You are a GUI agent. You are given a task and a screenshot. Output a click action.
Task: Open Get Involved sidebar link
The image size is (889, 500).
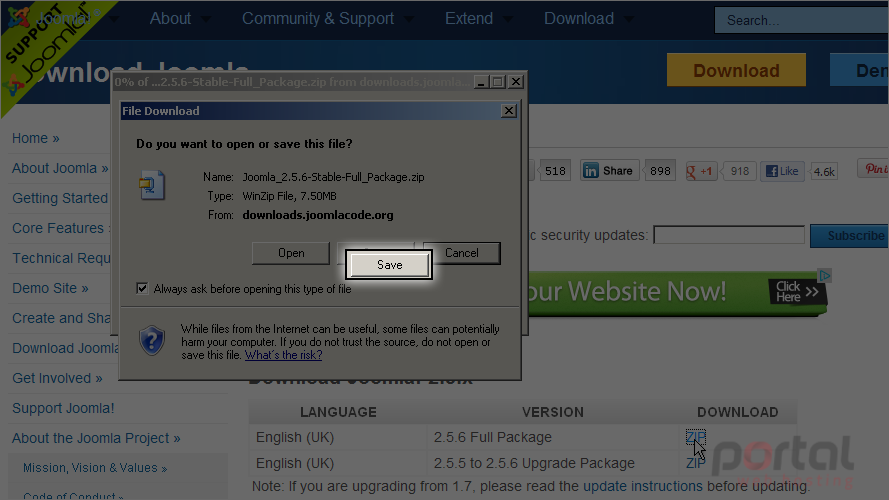(x=57, y=378)
